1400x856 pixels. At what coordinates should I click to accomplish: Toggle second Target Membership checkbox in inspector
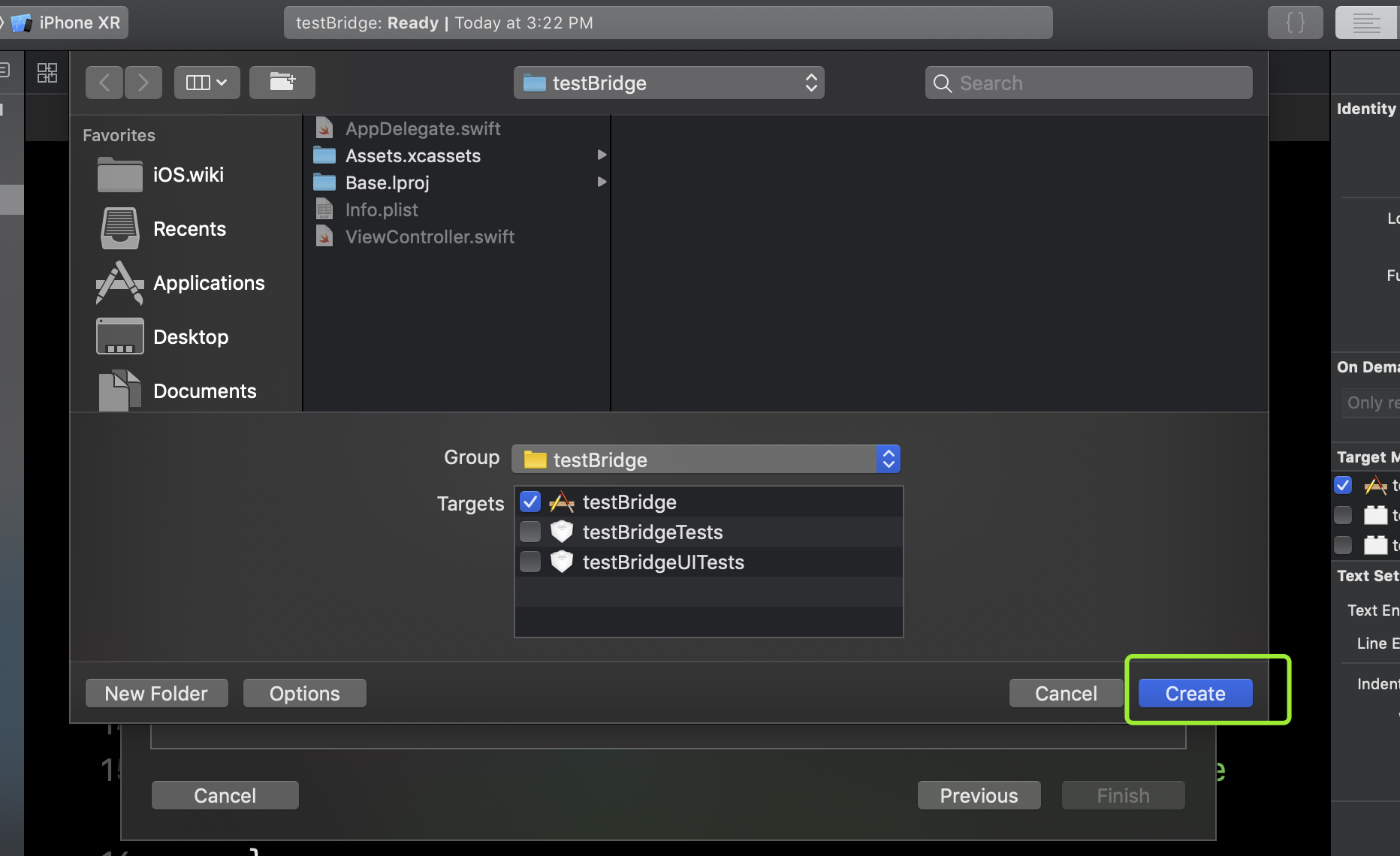pyautogui.click(x=1343, y=515)
